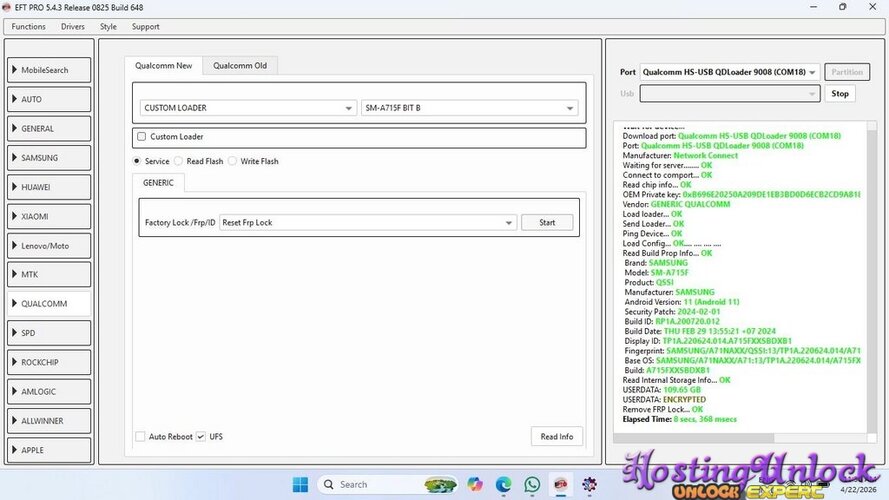Click log text 'Model: SM-A715F'

click(657, 273)
